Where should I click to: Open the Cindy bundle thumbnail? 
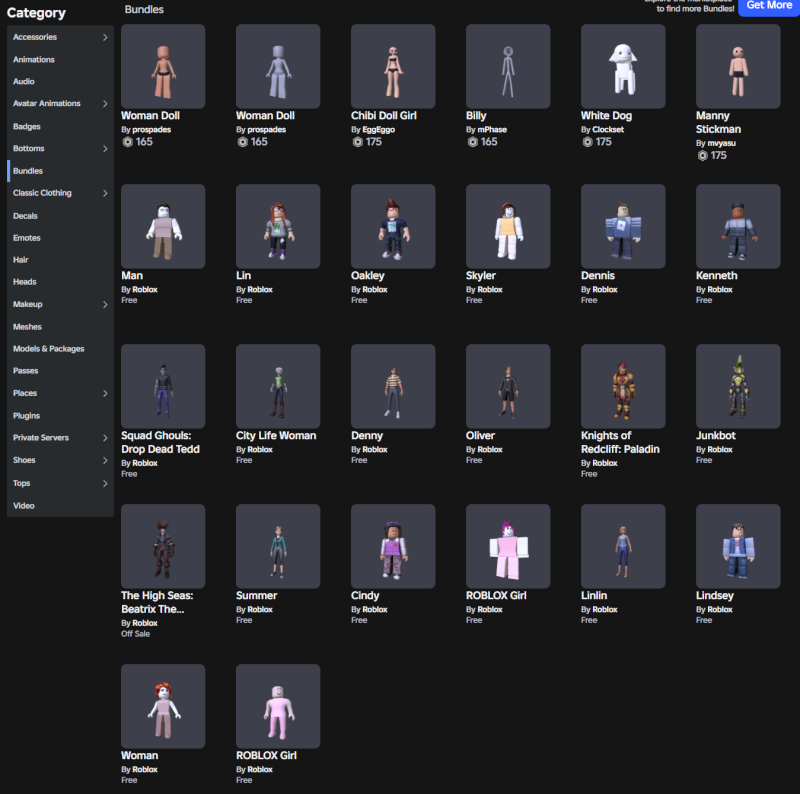(x=393, y=546)
